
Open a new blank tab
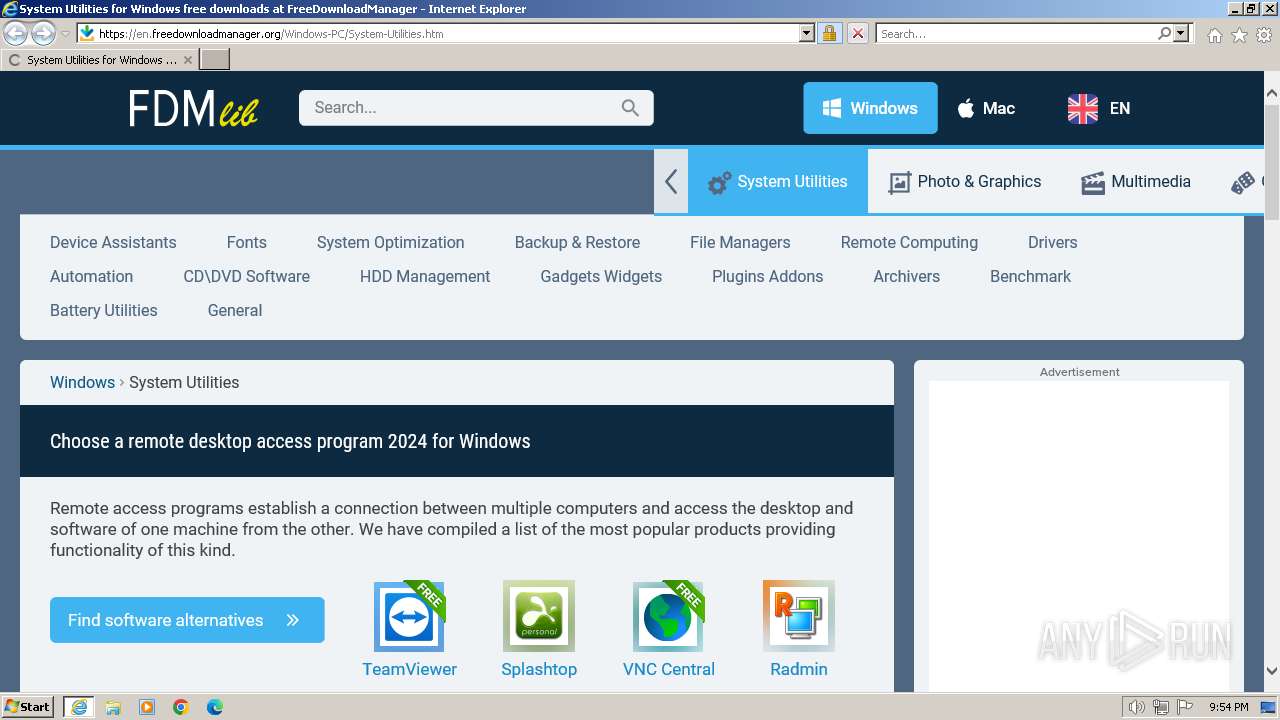(215, 60)
